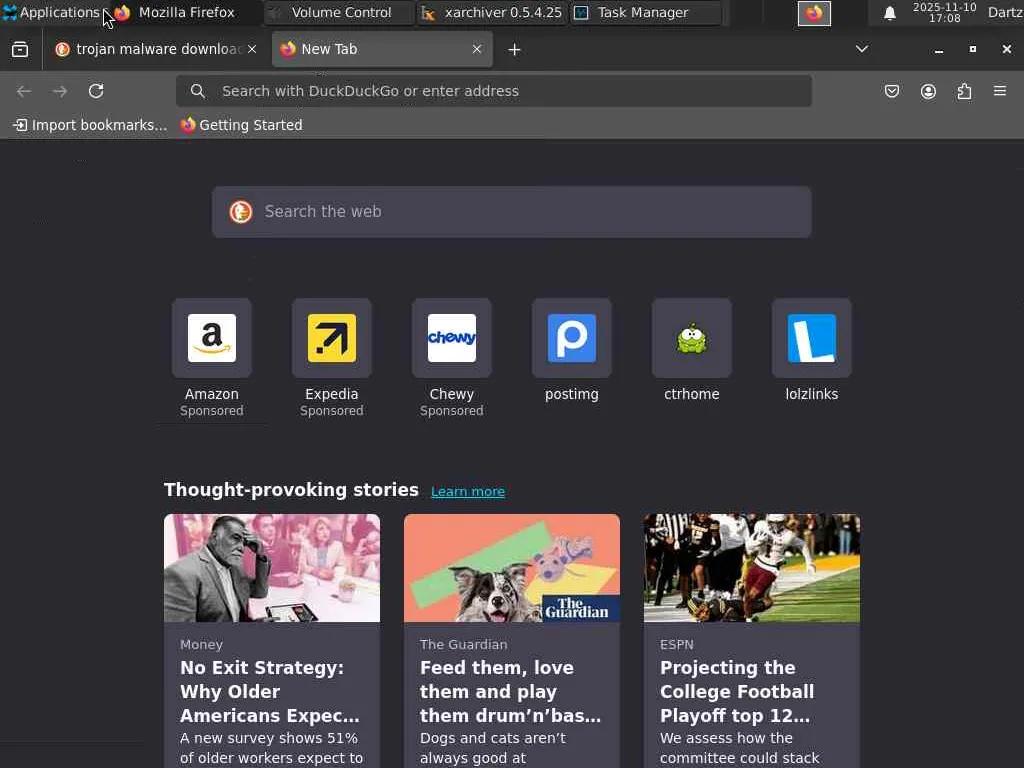Open the notification bell in panel
This screenshot has width=1024, height=768.
(x=889, y=13)
